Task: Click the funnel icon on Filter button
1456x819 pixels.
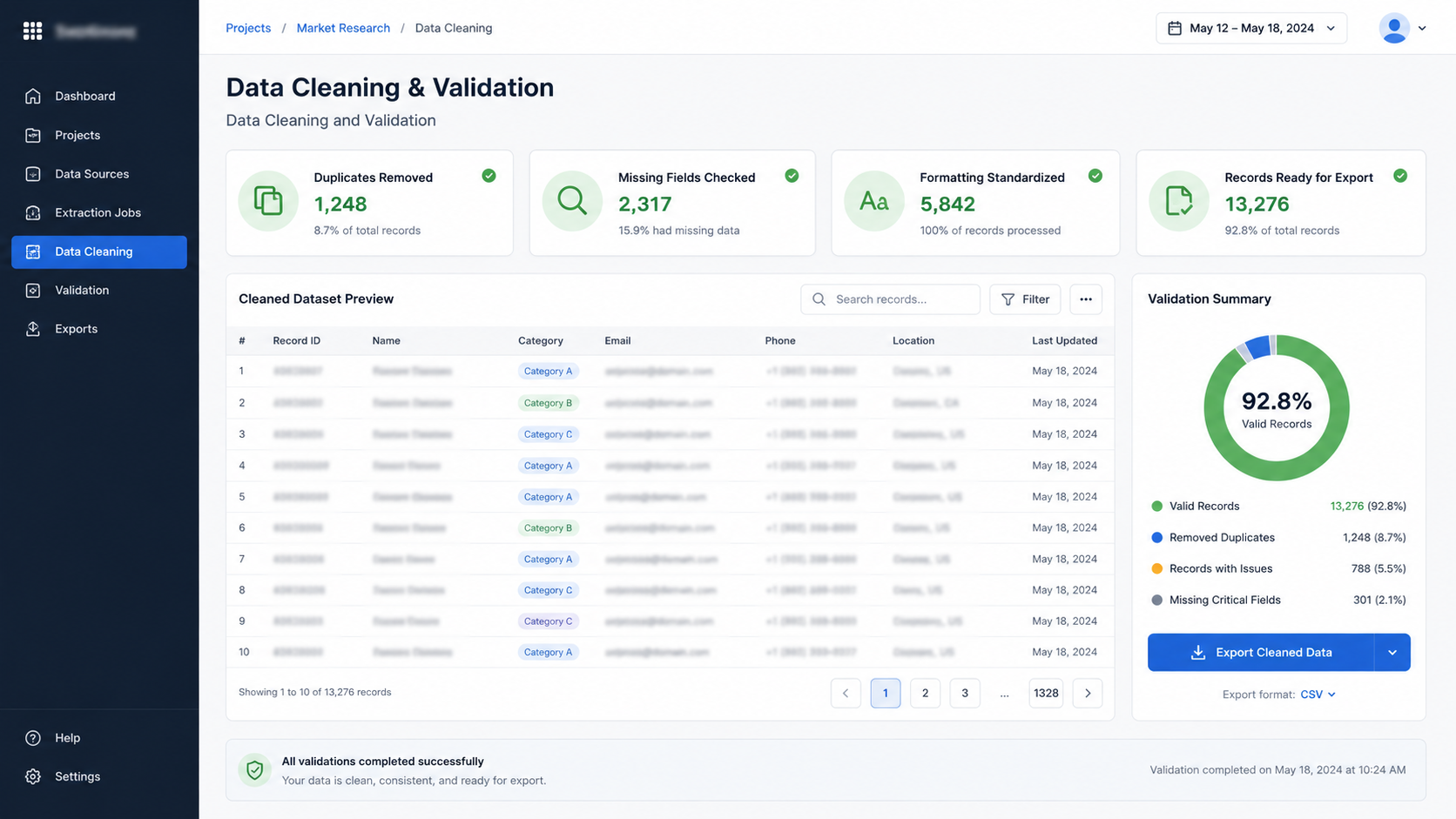Action: click(1008, 299)
